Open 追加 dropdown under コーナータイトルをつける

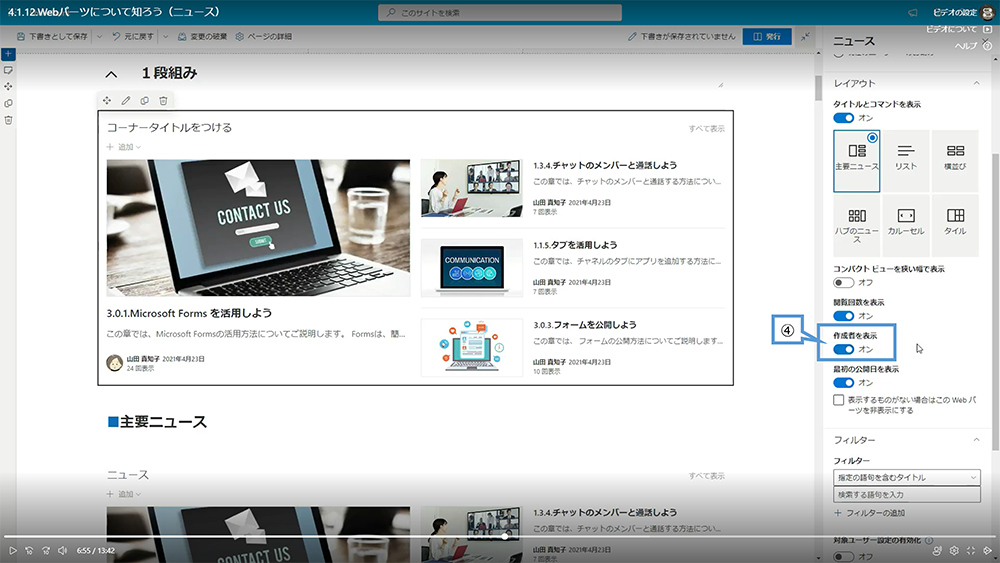pyautogui.click(x=124, y=147)
